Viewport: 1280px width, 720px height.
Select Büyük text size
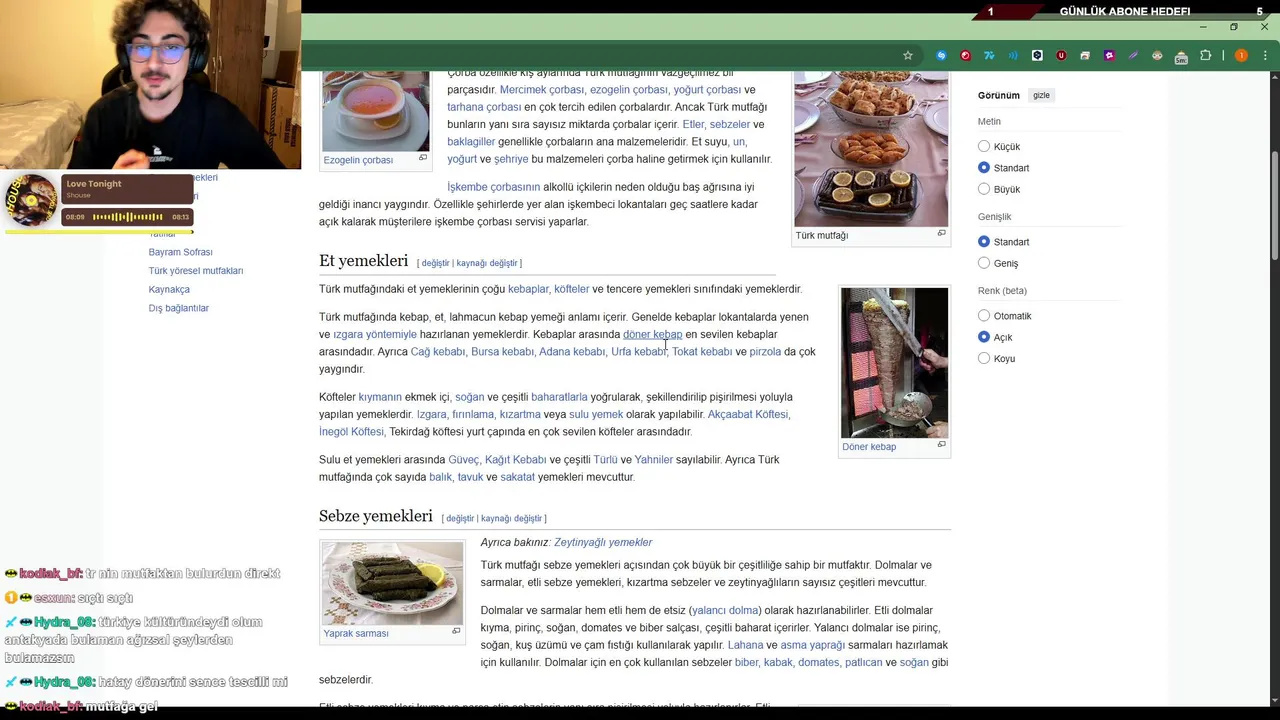(984, 188)
